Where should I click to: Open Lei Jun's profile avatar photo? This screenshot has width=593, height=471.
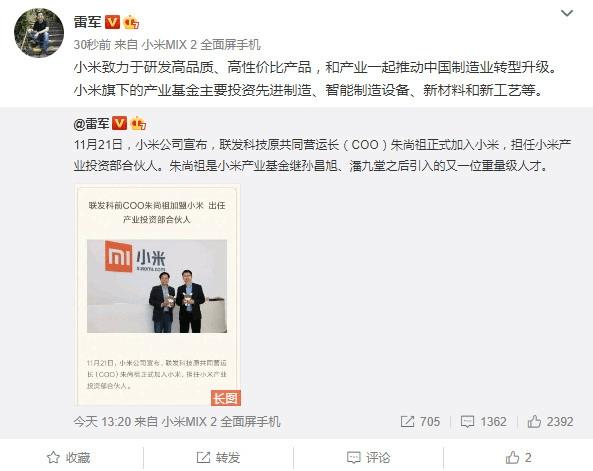[x=39, y=33]
